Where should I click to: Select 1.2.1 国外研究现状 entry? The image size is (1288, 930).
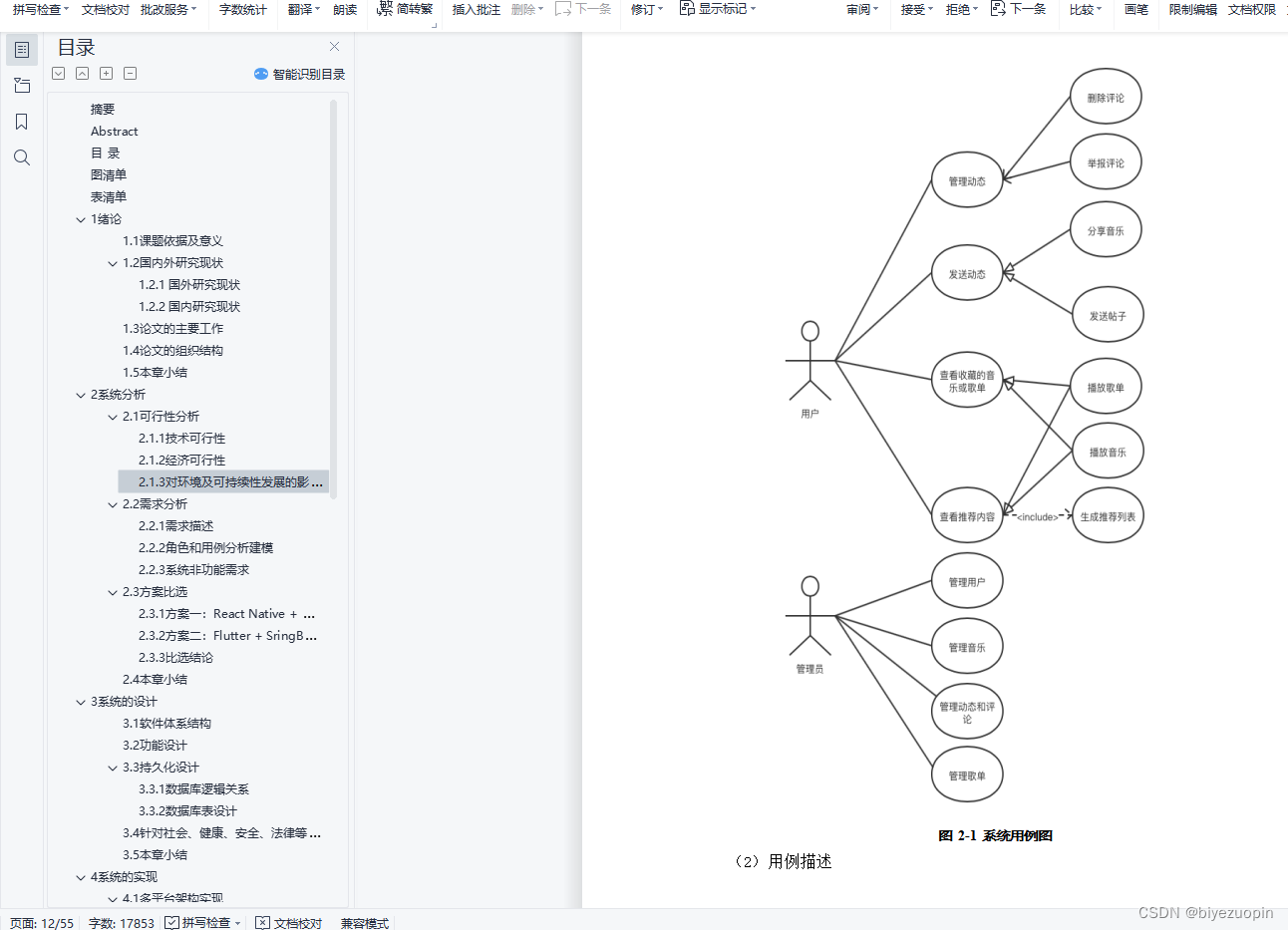(x=189, y=285)
